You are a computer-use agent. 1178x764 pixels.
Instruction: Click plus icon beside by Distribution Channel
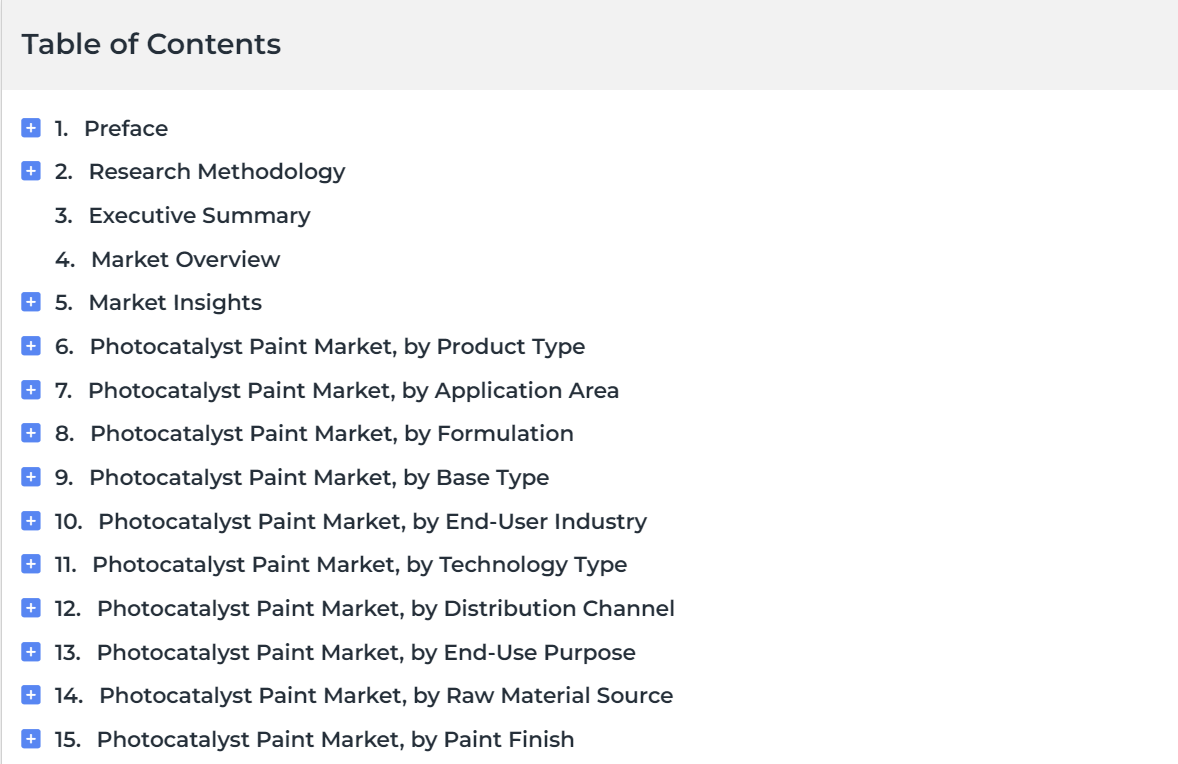coord(31,608)
